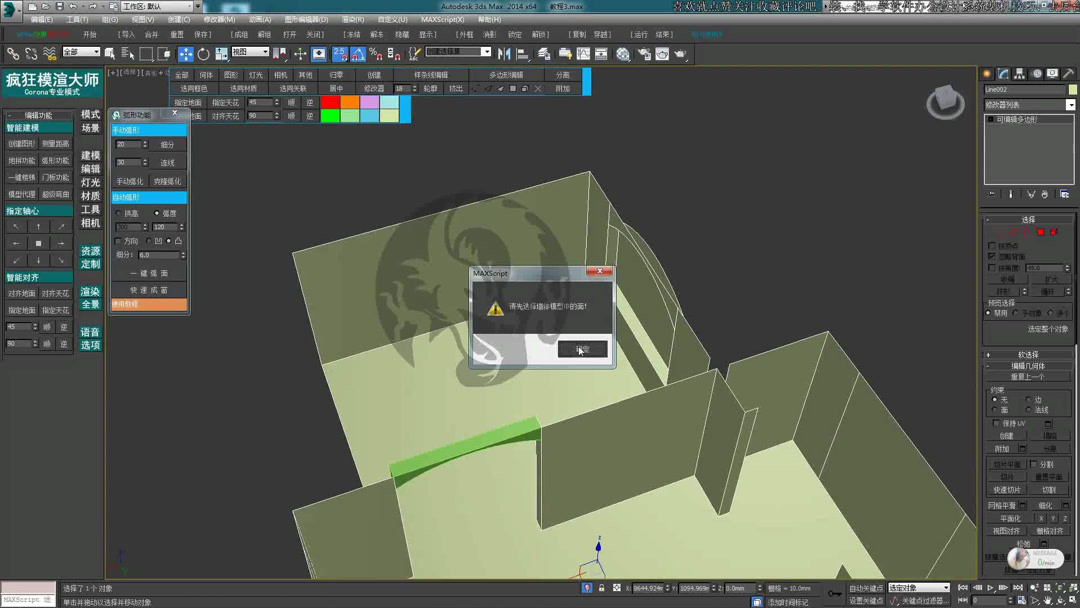Click the 确定 button in the warning dialog
The height and width of the screenshot is (608, 1080).
(582, 348)
